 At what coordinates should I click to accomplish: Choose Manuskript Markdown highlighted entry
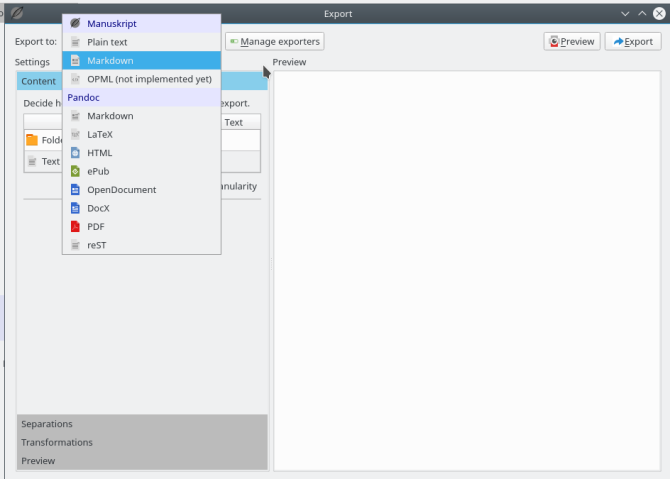pyautogui.click(x=141, y=60)
